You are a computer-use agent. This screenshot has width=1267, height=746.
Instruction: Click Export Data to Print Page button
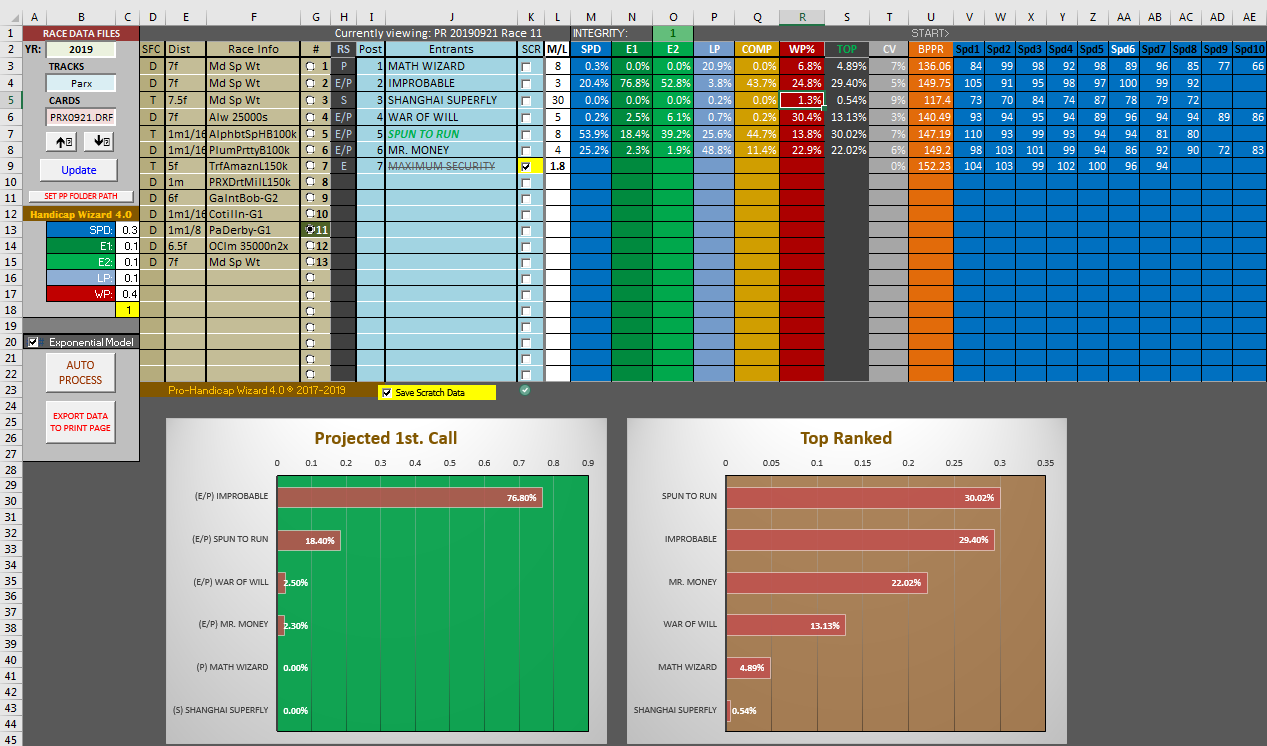[80, 421]
